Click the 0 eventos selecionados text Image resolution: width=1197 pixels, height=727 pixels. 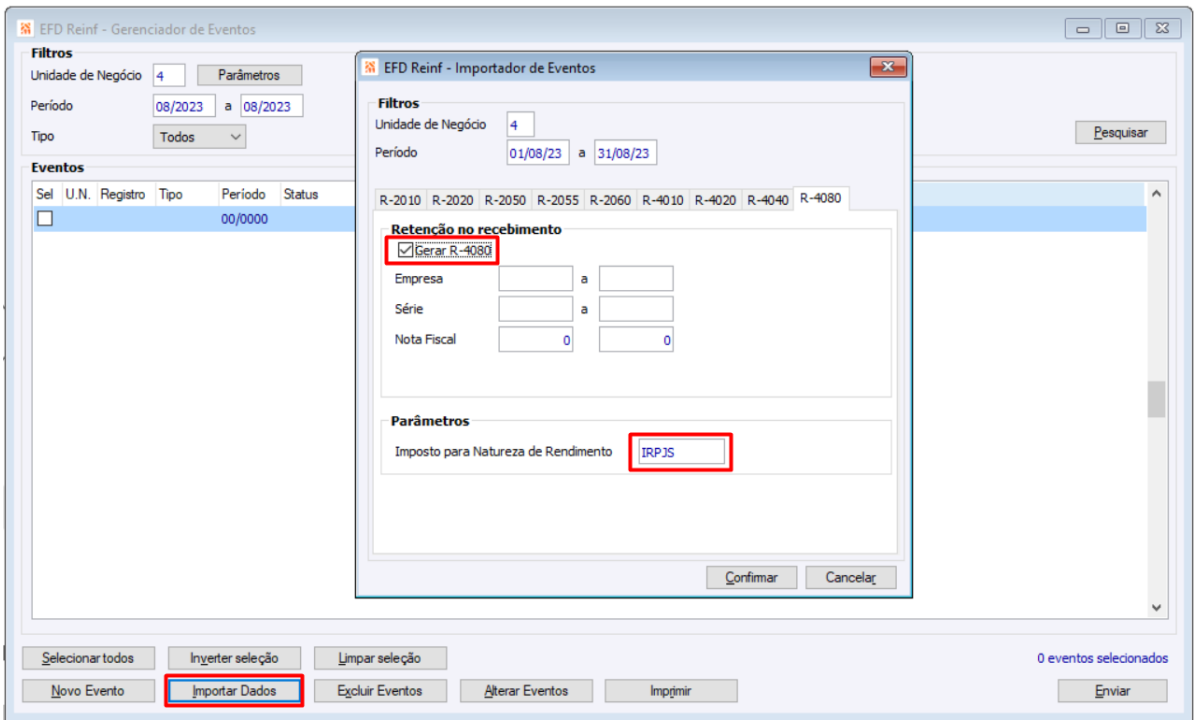1102,658
